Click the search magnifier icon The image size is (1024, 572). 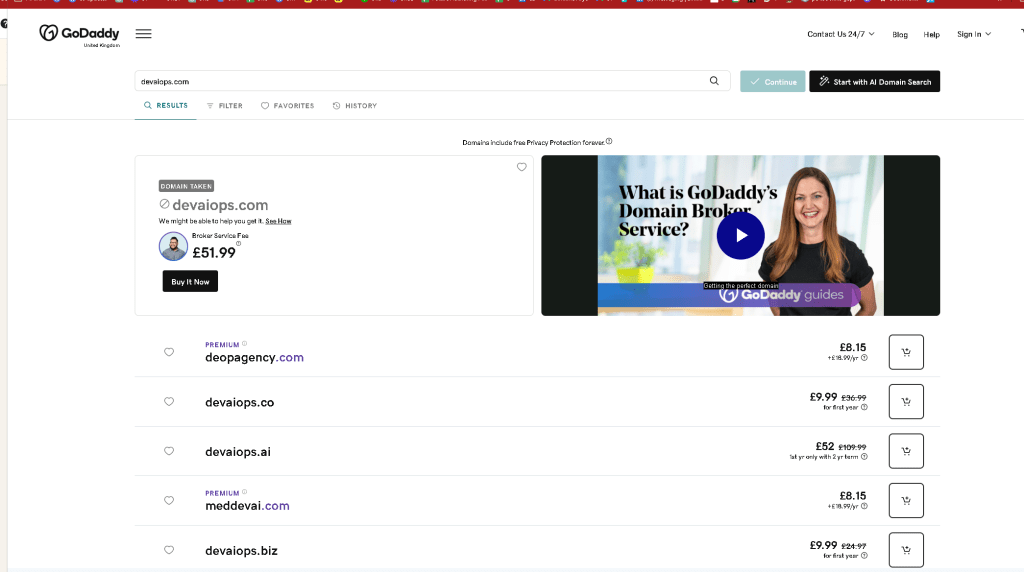714,81
